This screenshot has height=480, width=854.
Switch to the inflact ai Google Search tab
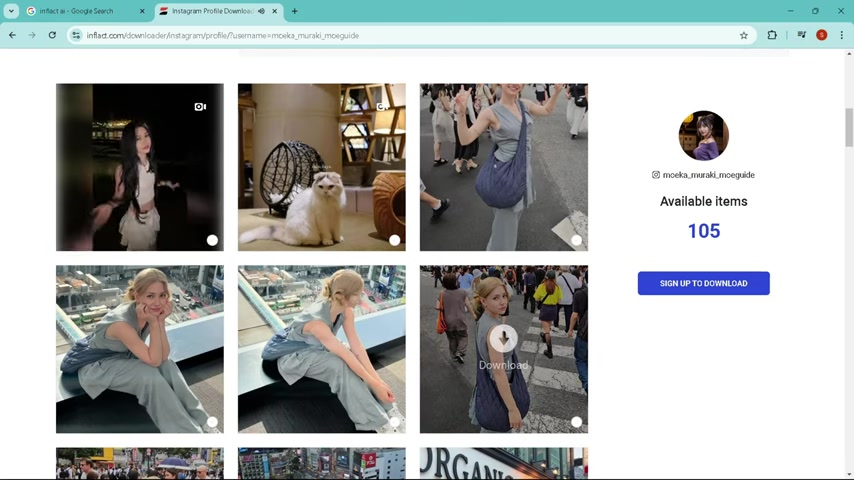[x=86, y=11]
